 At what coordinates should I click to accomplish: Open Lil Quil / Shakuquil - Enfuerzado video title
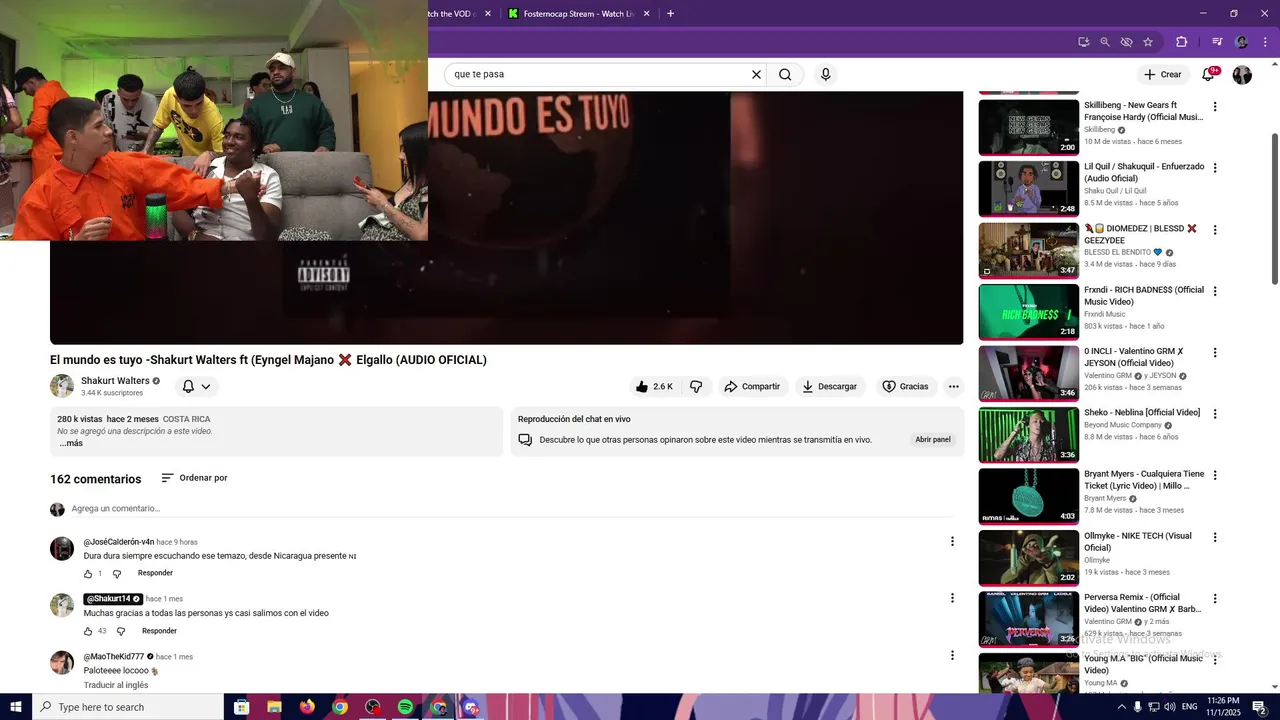pos(1144,172)
